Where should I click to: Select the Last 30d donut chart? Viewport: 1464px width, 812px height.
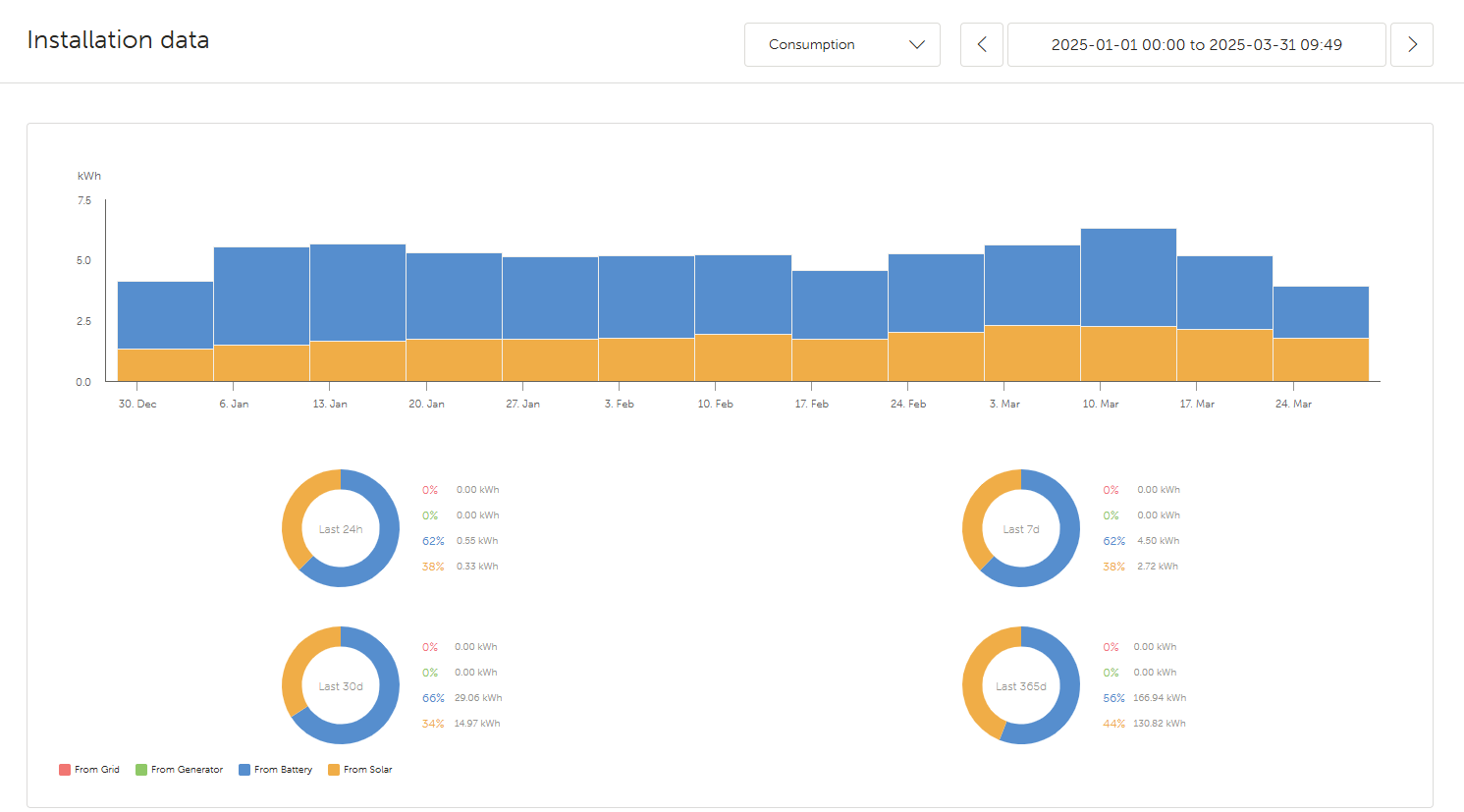coord(341,685)
